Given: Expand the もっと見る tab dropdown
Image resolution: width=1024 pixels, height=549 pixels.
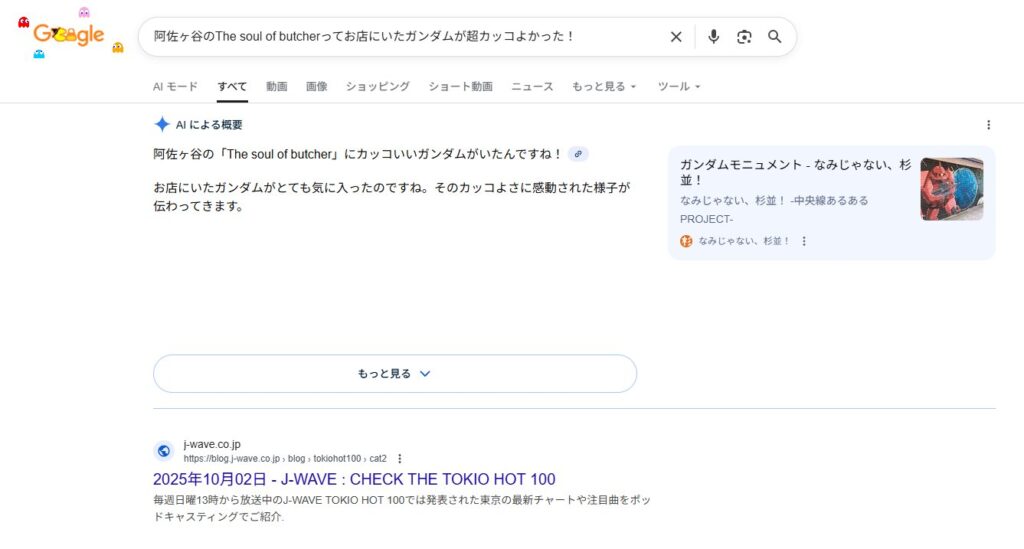Looking at the screenshot, I should click(x=604, y=87).
